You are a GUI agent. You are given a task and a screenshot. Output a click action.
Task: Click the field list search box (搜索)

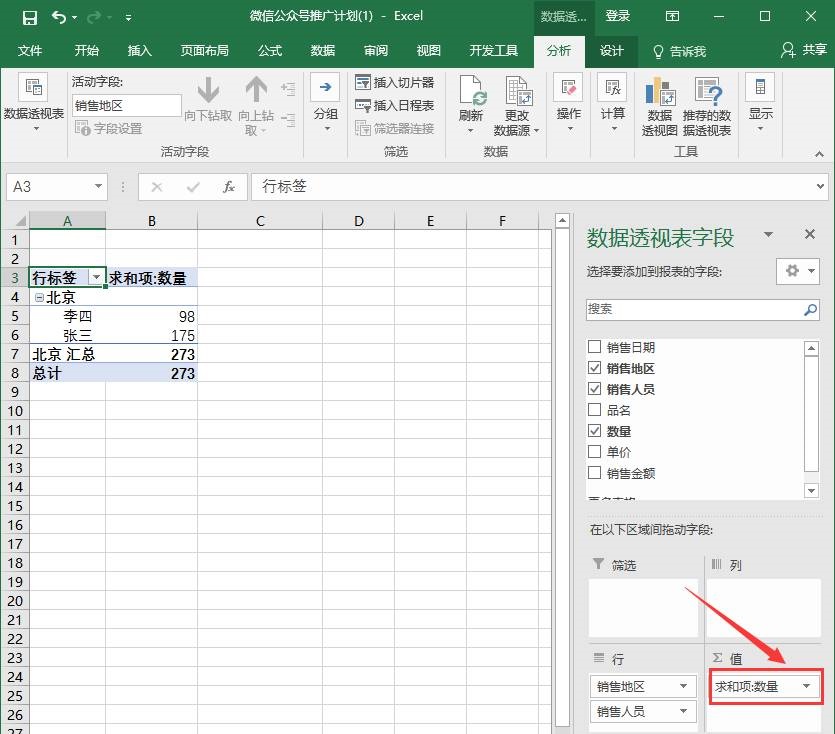[x=695, y=310]
